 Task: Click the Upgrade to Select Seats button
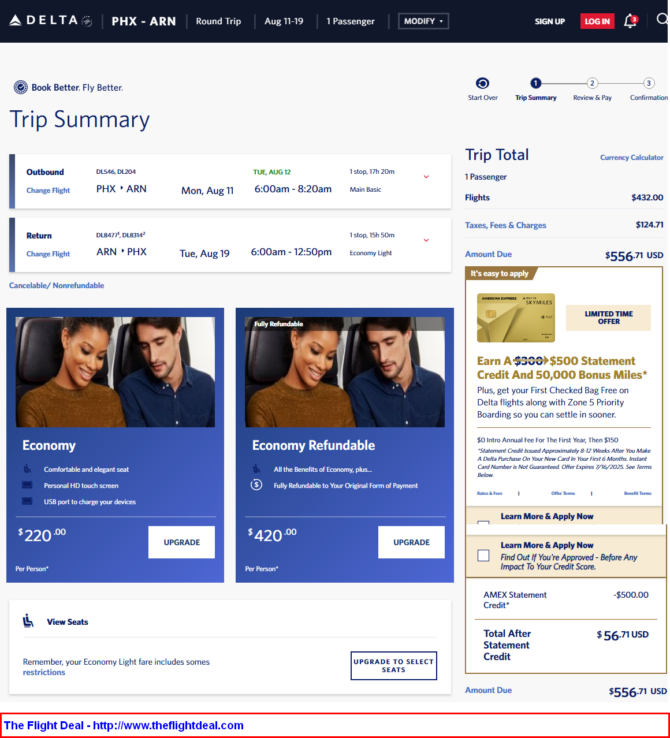[x=393, y=666]
